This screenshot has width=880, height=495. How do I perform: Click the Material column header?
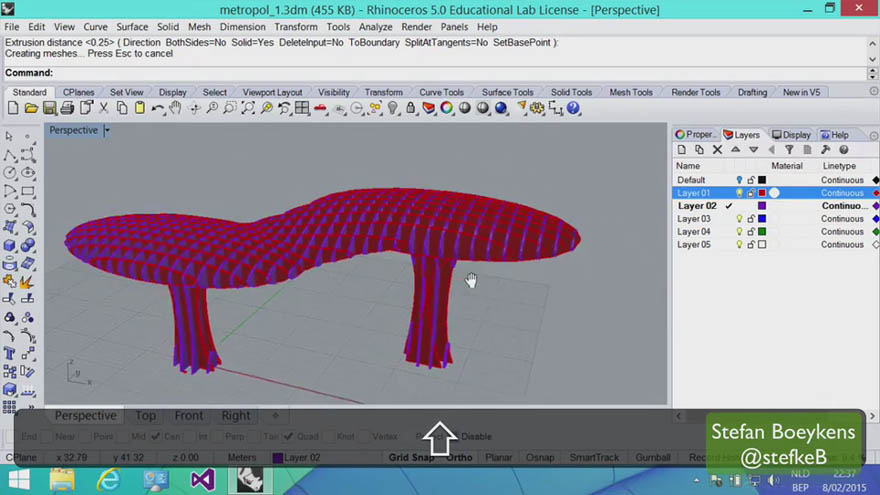(x=787, y=166)
